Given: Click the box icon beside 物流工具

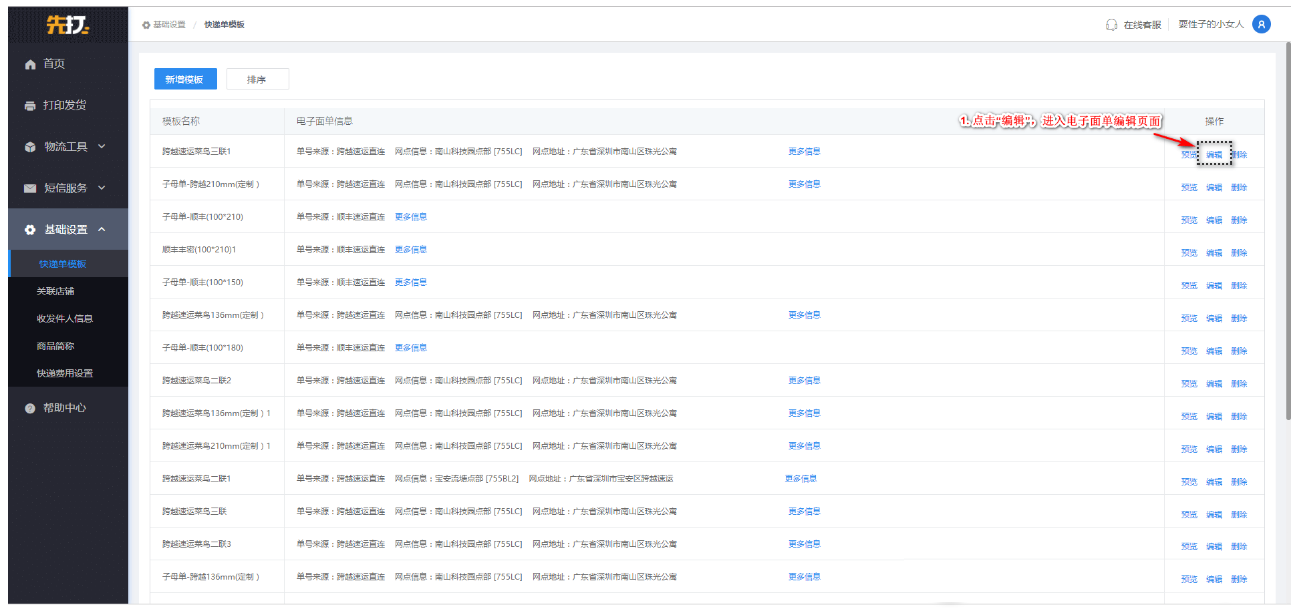Looking at the screenshot, I should pos(30,147).
